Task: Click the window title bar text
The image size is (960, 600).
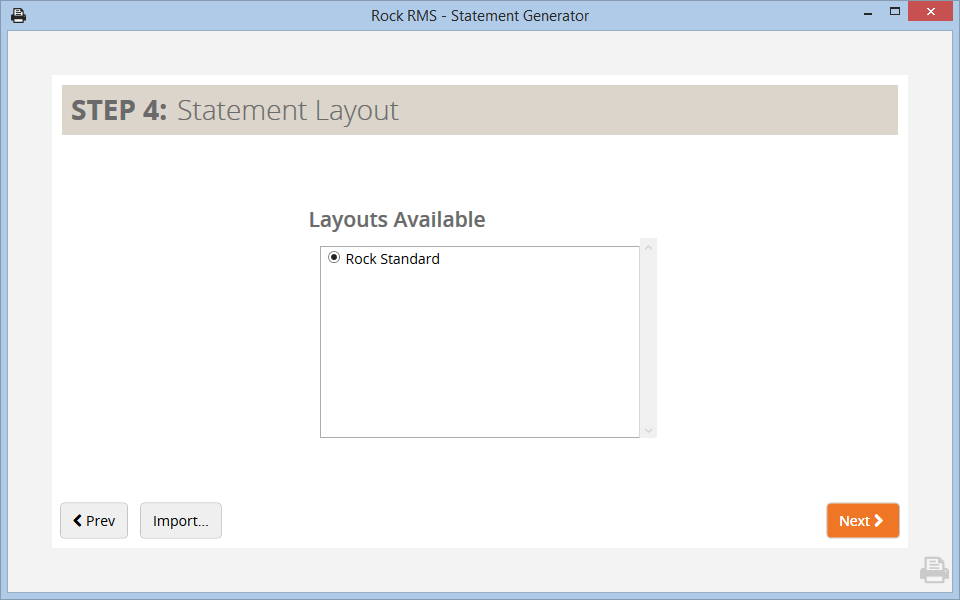Action: click(479, 16)
